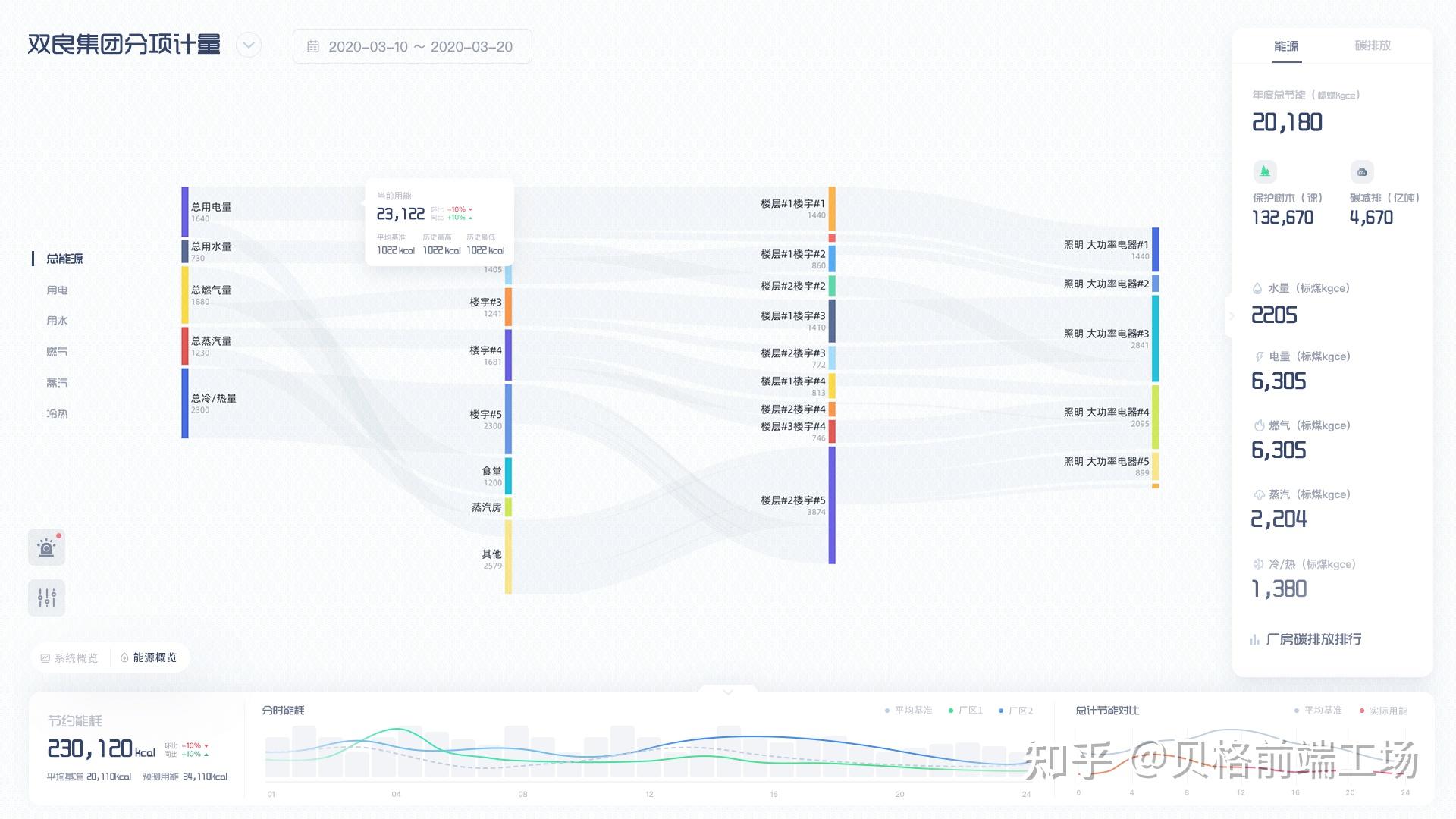
Task: Collapse the right panel using side chevron
Action: [1231, 315]
